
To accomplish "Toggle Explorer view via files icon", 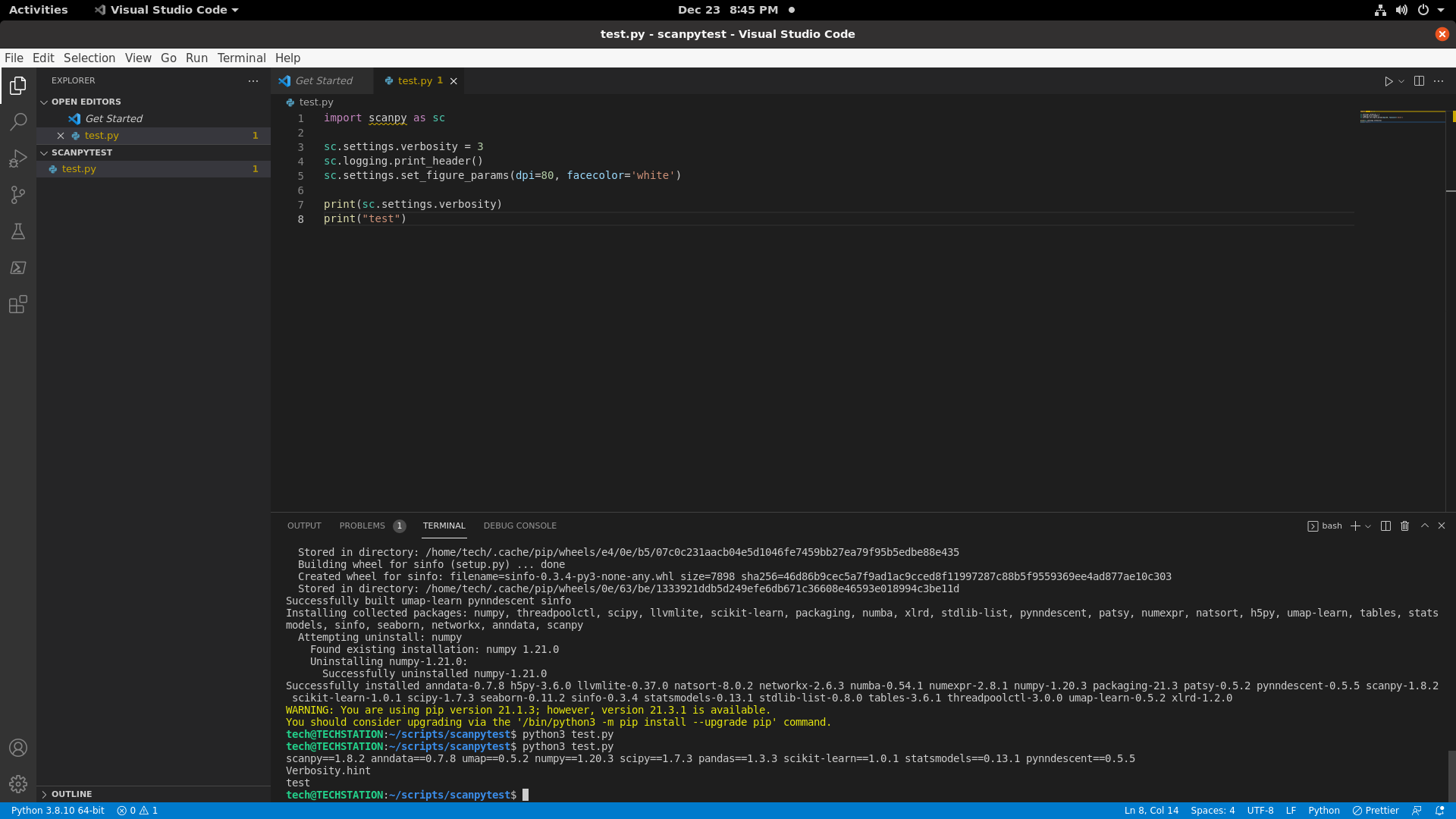I will (x=18, y=86).
